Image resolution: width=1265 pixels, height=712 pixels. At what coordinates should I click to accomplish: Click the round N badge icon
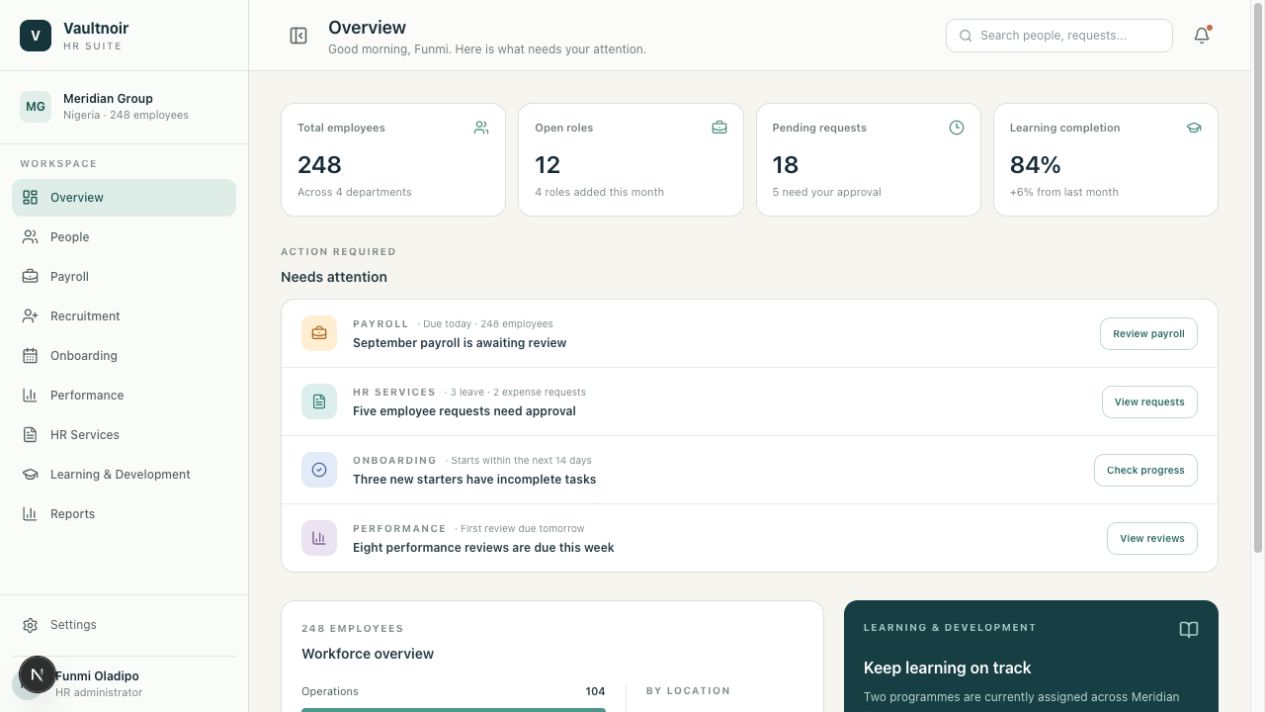(37, 675)
